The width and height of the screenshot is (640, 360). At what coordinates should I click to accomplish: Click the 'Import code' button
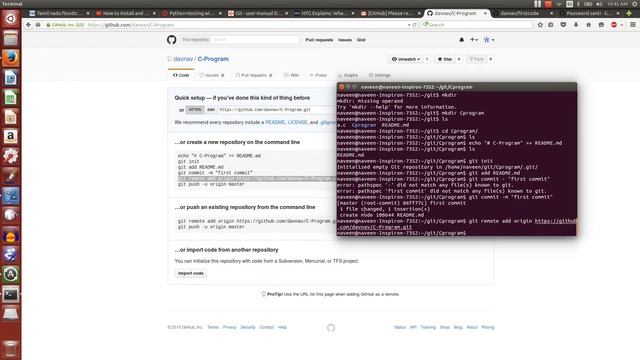coord(191,273)
